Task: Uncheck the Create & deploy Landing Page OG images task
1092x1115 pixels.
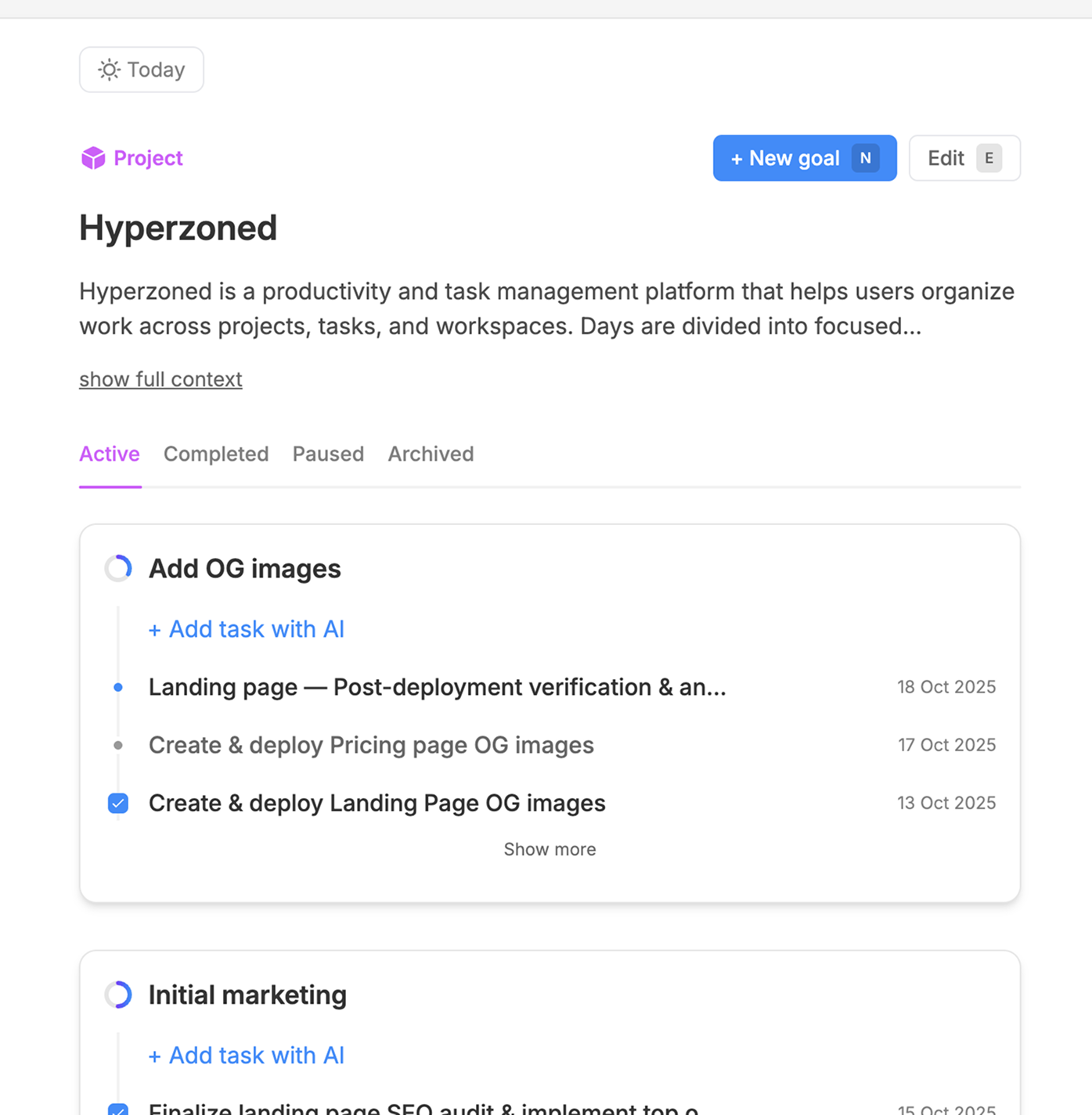Action: [117, 803]
